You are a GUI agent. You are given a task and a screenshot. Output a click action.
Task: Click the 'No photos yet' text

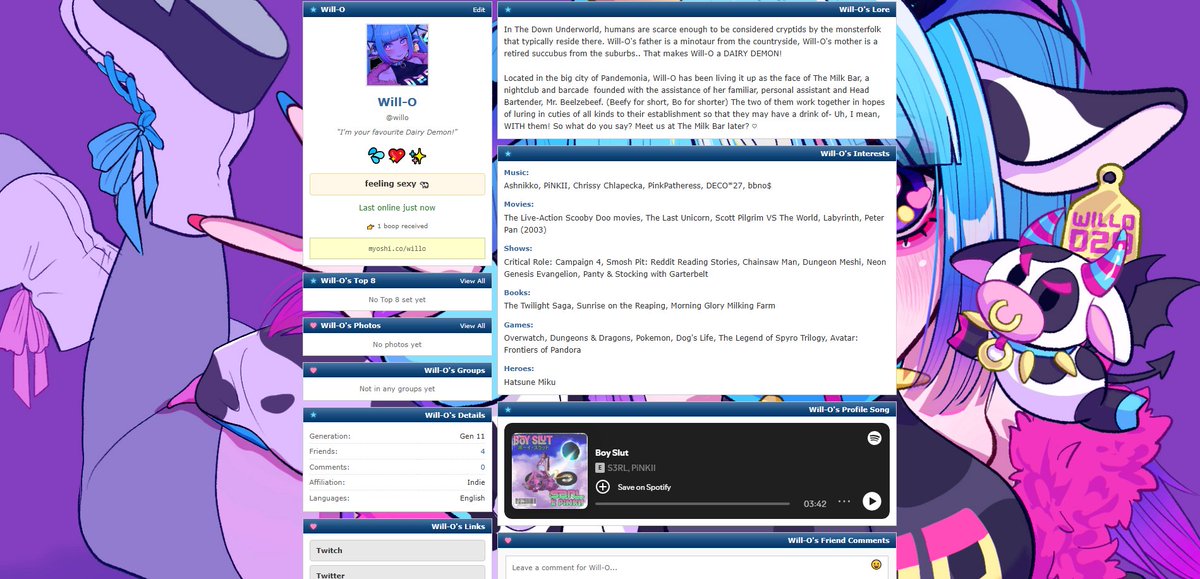pyautogui.click(x=397, y=344)
